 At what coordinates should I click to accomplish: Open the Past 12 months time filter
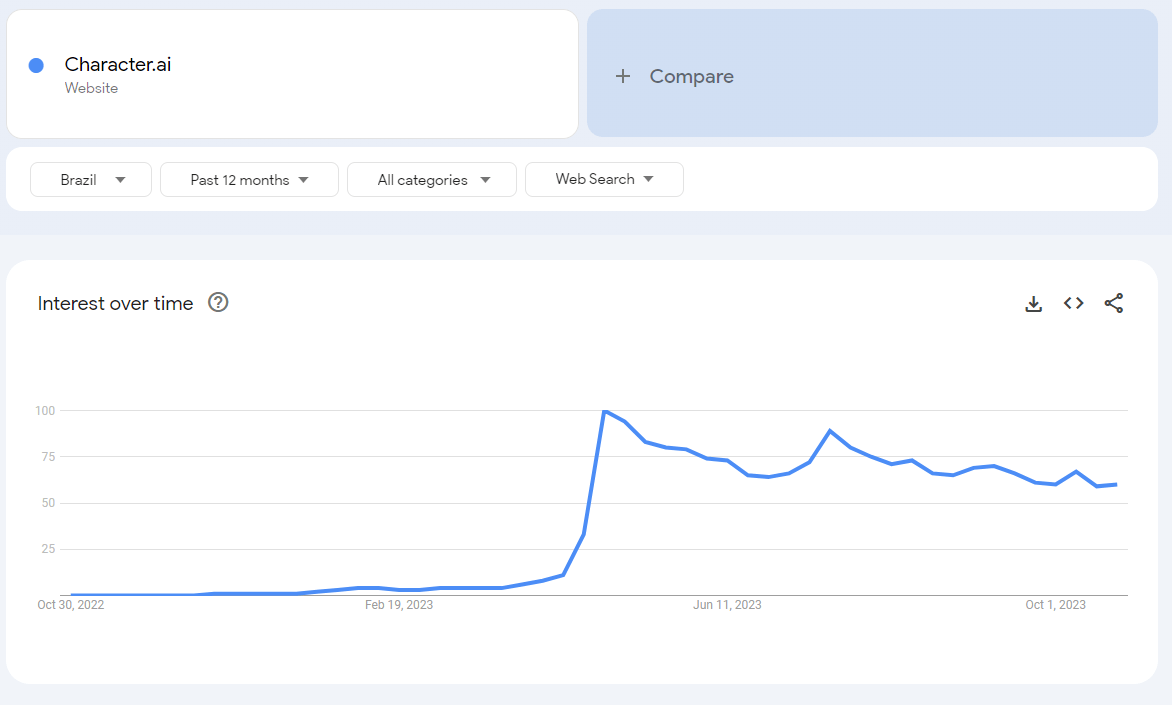coord(249,180)
